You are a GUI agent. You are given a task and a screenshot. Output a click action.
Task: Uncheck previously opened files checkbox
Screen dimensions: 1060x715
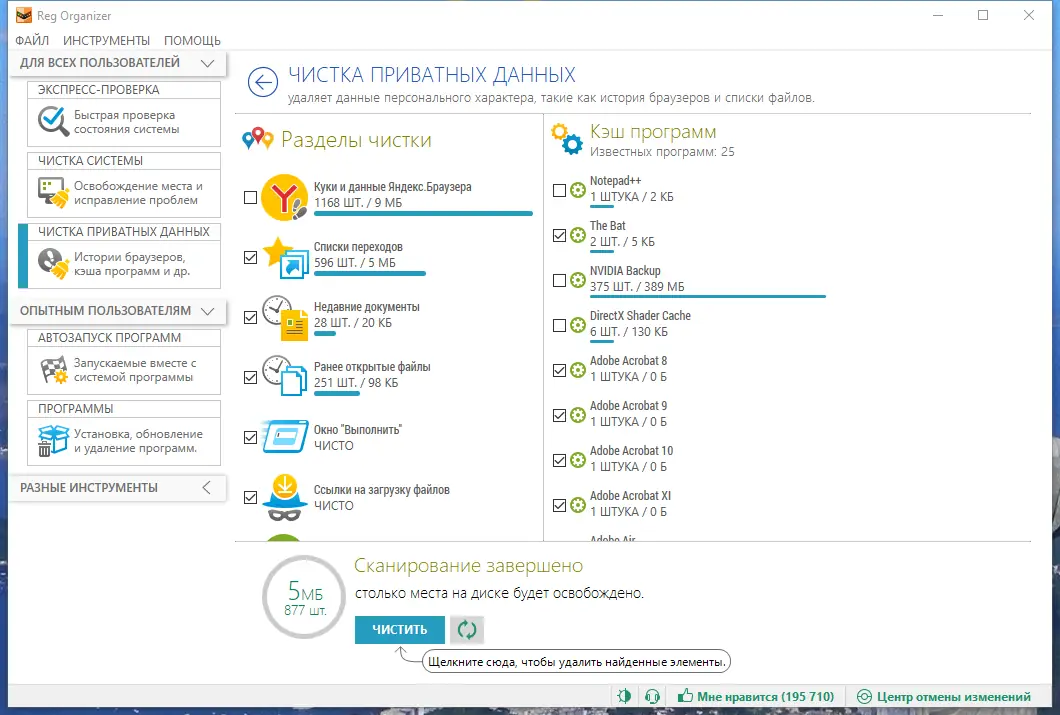(250, 377)
